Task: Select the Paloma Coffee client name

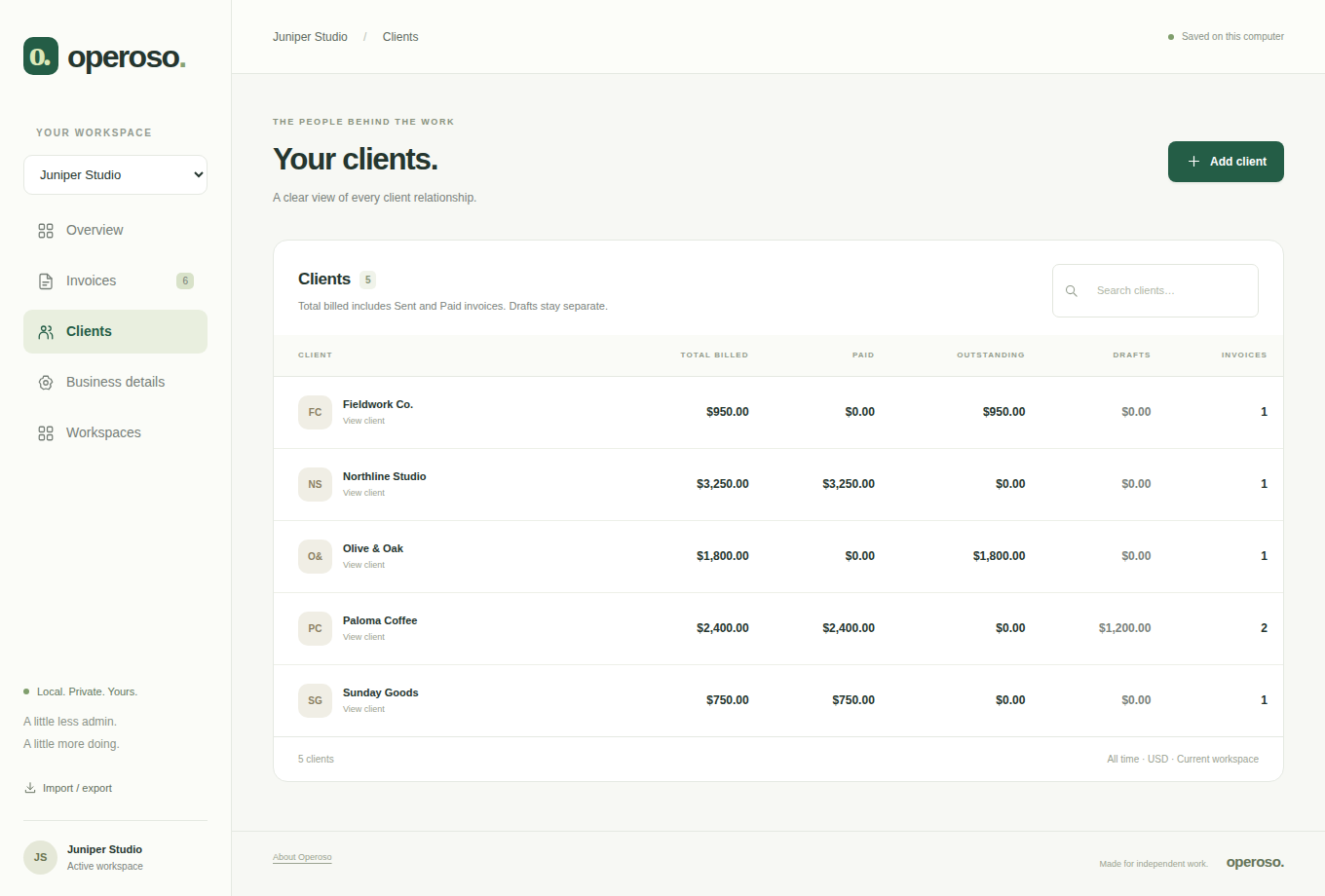Action: [380, 620]
